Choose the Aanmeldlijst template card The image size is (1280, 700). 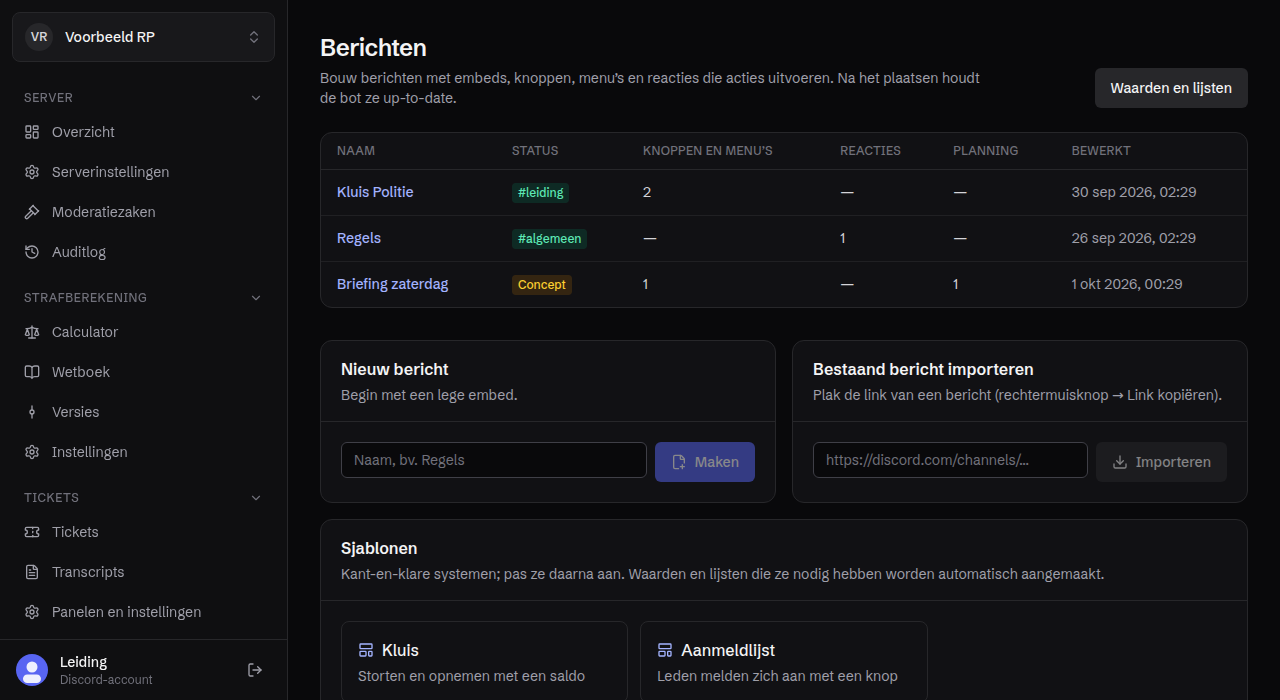784,661
